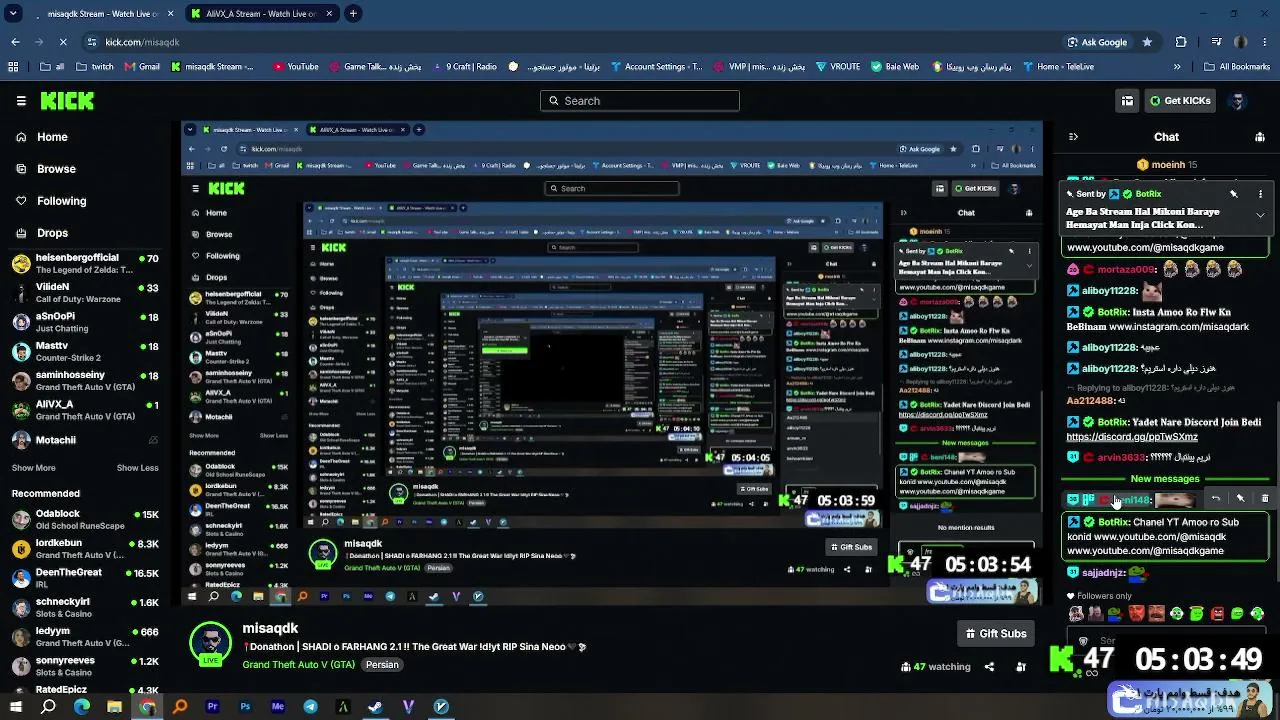This screenshot has width=1280, height=720.
Task: Open Masttv Counter-Strike 2 channel
Action: (x=85, y=352)
